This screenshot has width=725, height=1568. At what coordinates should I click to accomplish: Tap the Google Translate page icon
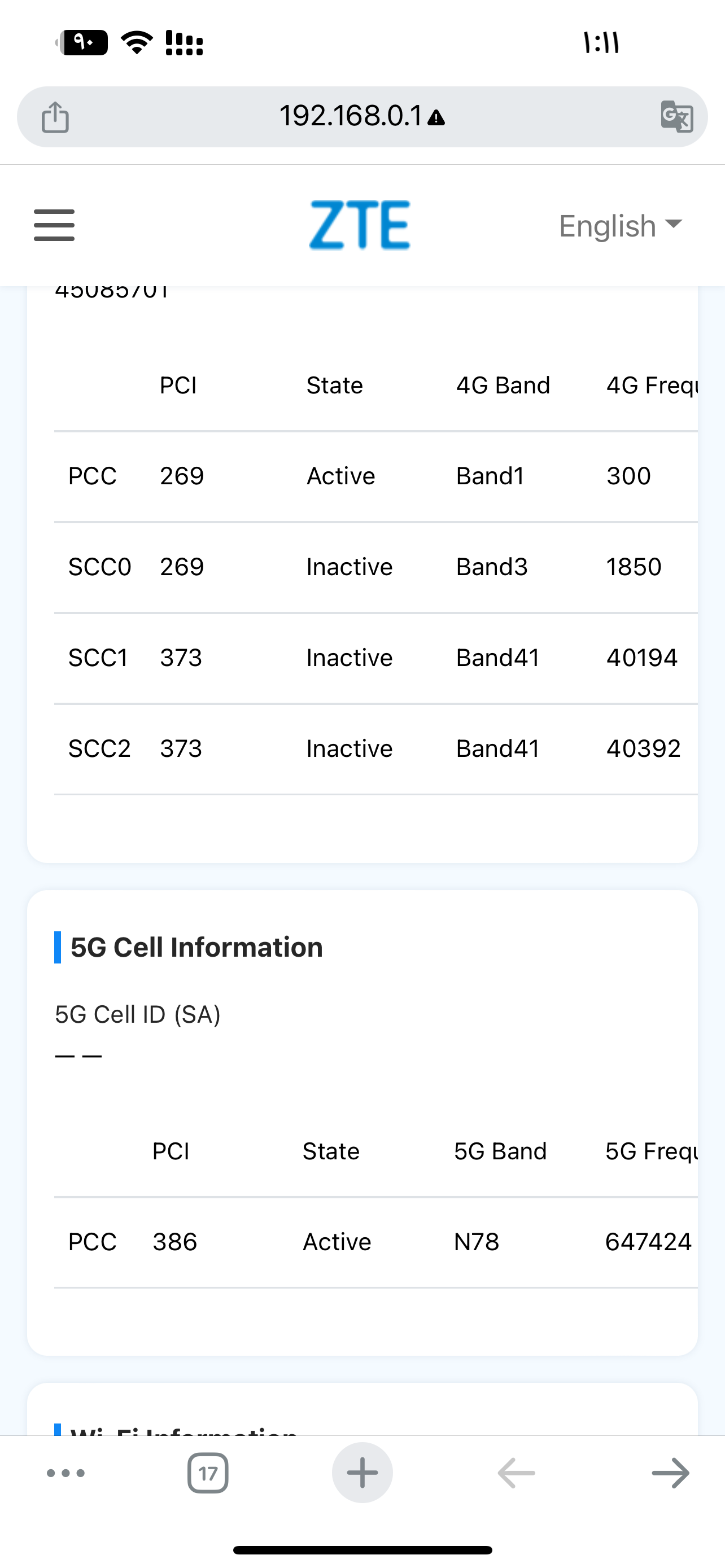tap(676, 116)
